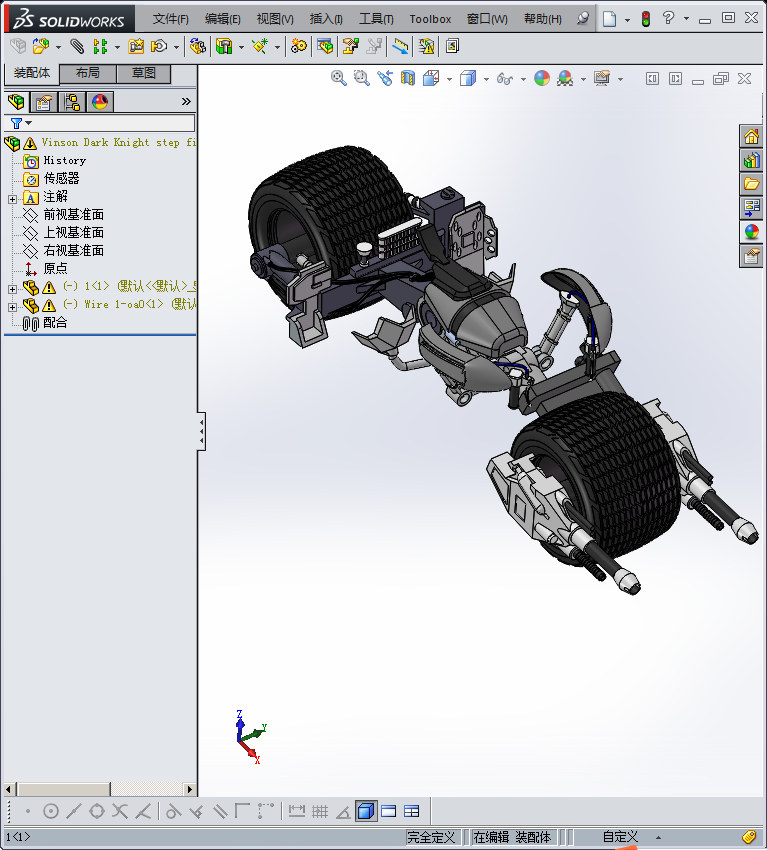Click the Zoom to Fit magnifier icon
This screenshot has height=850, width=767.
339,79
